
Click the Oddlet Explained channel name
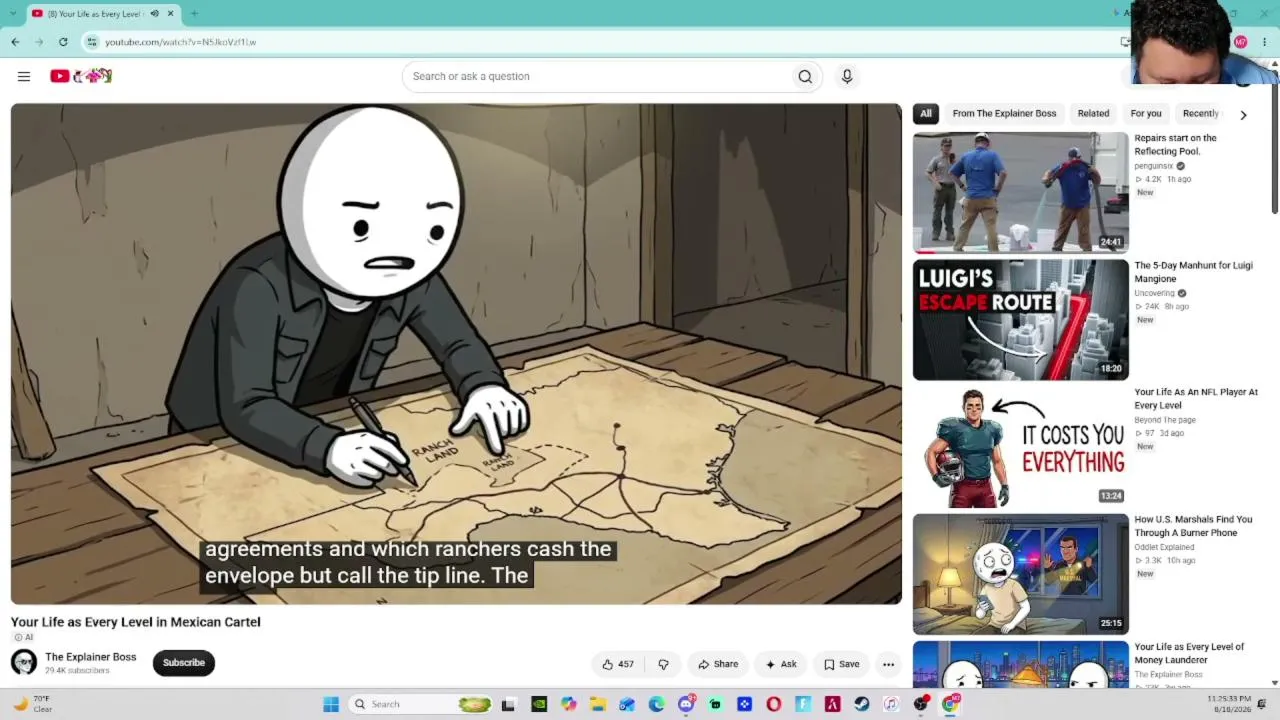1164,547
